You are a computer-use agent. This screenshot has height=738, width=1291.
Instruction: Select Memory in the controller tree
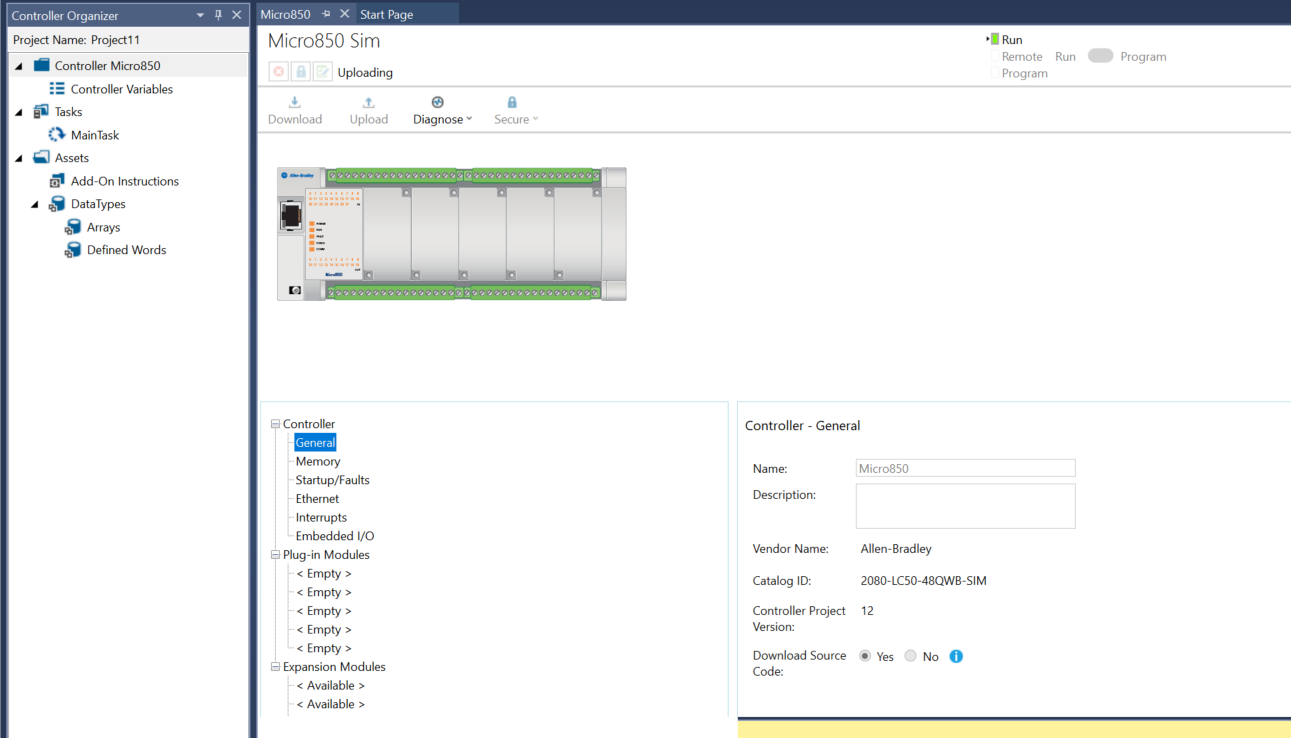point(318,461)
